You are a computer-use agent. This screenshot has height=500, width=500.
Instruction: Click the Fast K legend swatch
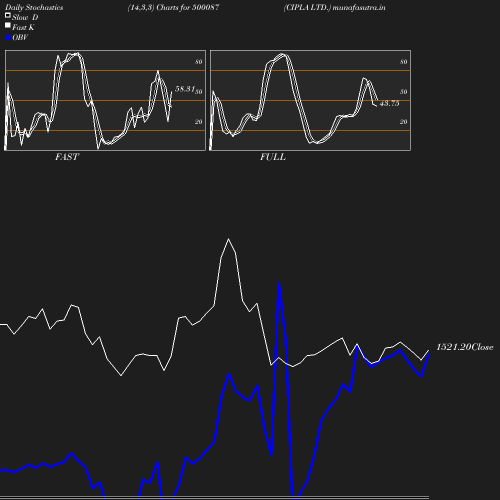tap(8, 25)
